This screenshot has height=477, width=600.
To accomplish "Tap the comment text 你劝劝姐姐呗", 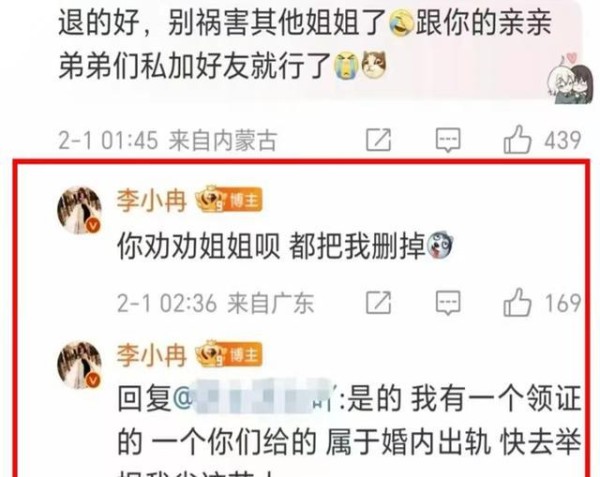I will [198, 246].
